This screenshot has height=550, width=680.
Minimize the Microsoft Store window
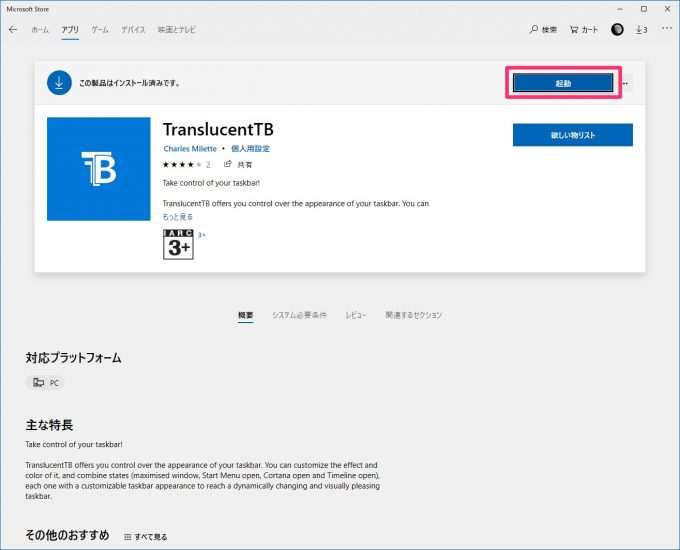[620, 9]
